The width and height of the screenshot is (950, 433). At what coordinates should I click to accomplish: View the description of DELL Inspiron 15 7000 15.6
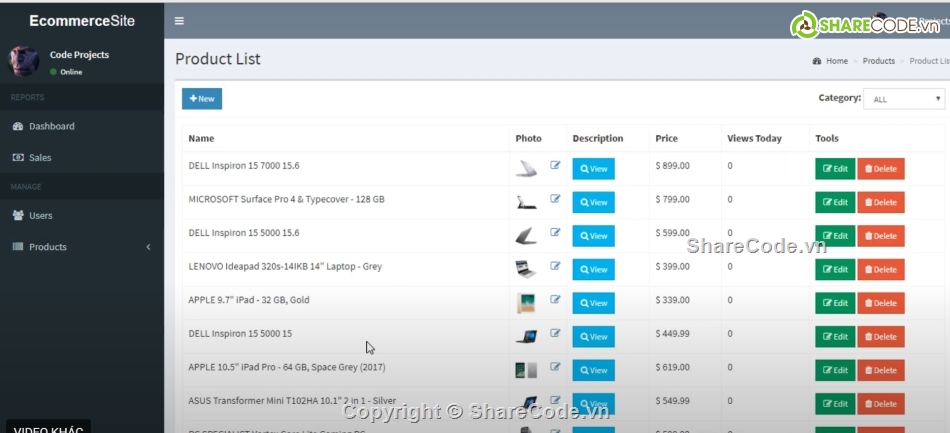click(x=593, y=169)
